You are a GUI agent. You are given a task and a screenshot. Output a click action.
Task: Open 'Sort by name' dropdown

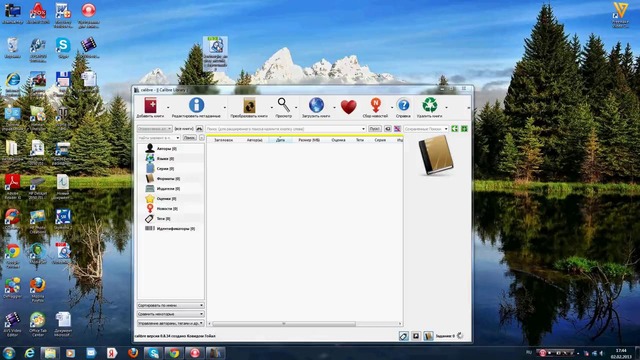[x=171, y=305]
